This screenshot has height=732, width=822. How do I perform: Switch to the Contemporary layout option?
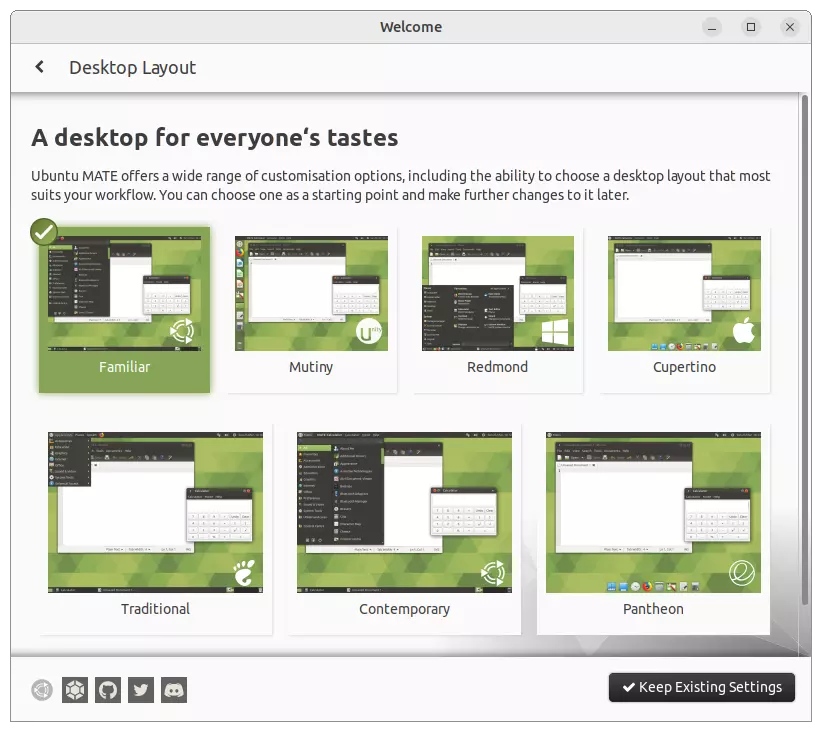(x=404, y=511)
